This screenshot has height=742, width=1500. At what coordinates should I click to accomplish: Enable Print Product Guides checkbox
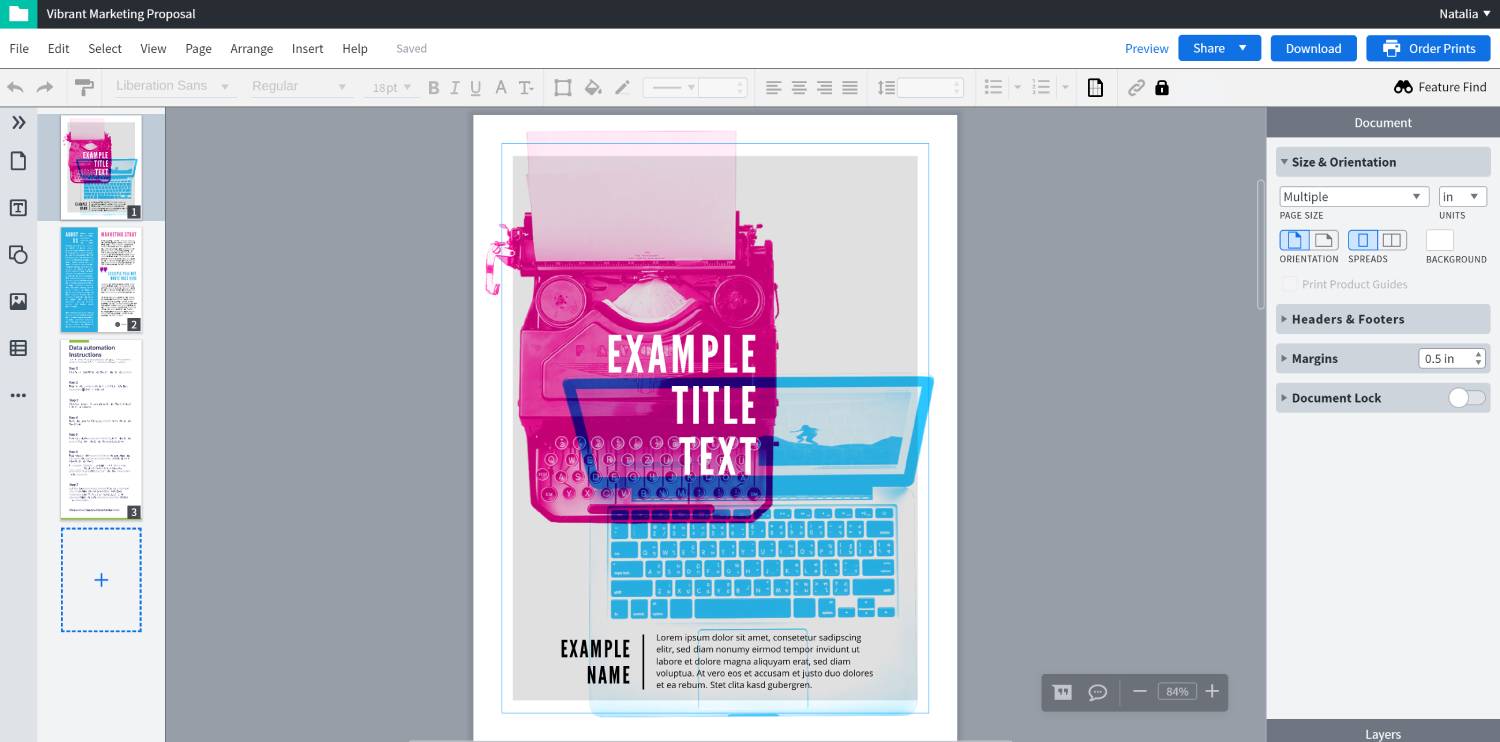1290,284
